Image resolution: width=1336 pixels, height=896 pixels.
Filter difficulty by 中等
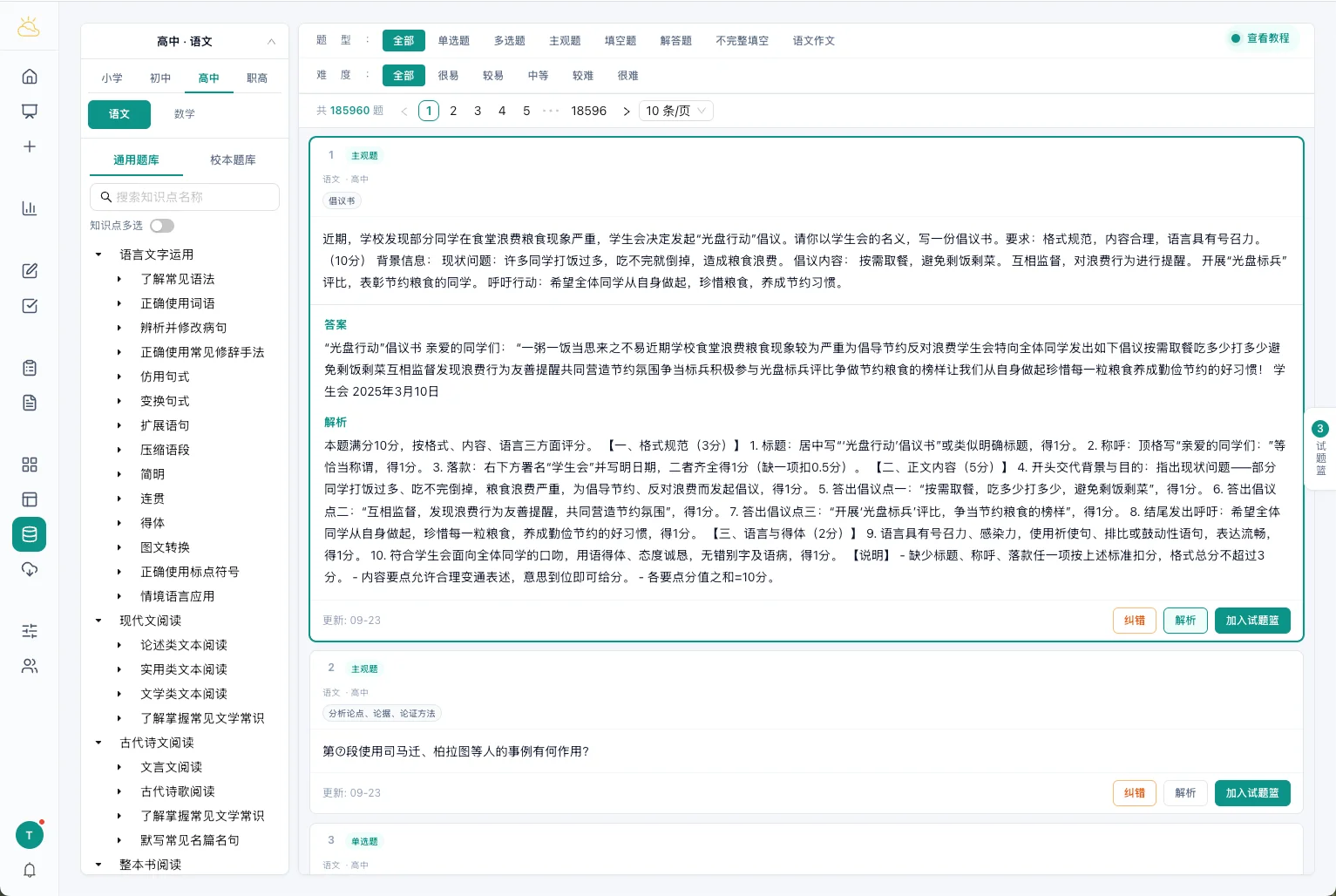coord(538,76)
